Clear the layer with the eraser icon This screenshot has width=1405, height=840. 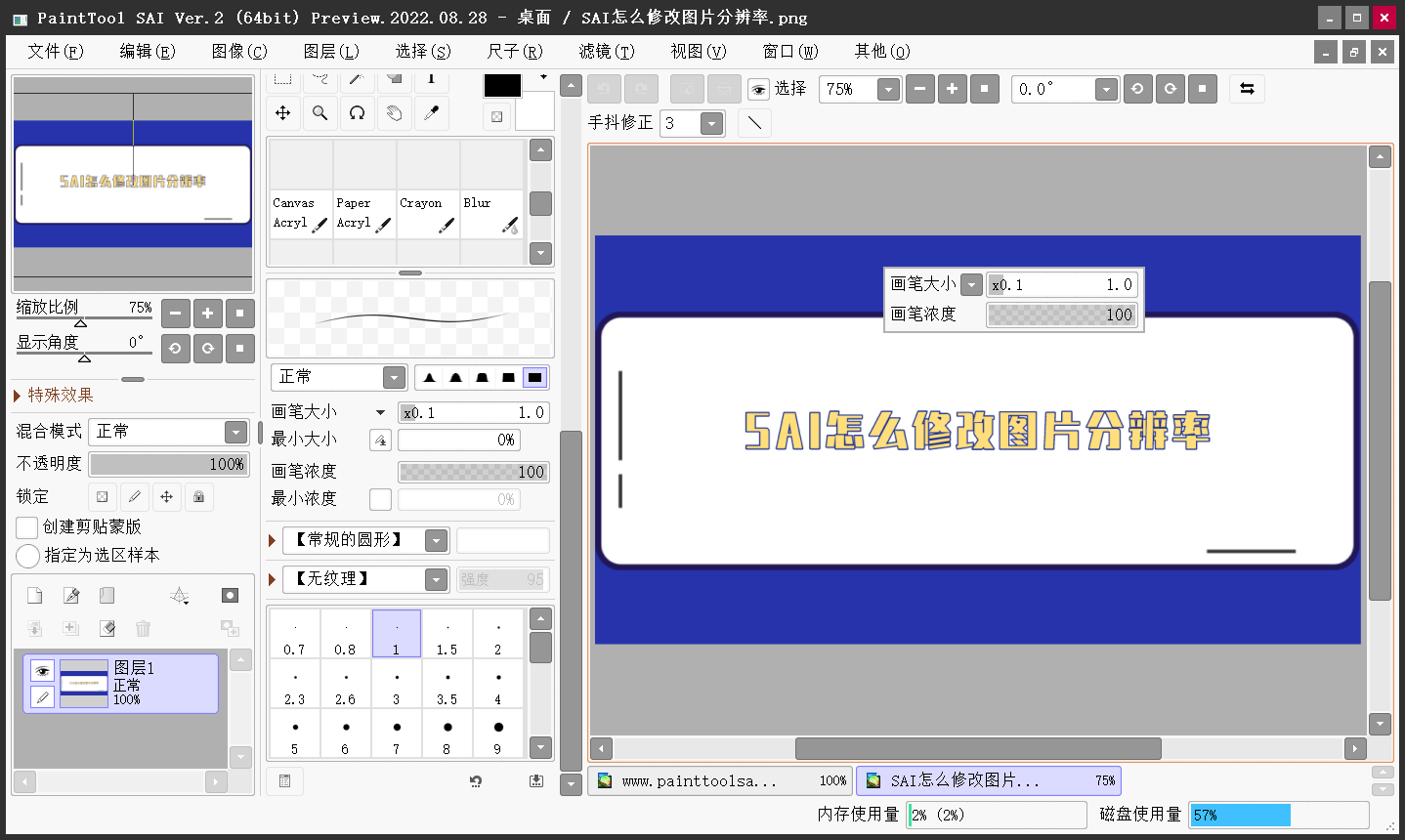pos(107,628)
